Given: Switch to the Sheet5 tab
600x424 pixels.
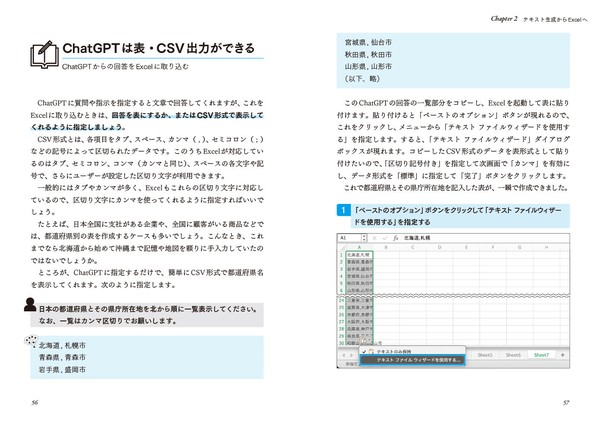Looking at the screenshot, I should [485, 355].
